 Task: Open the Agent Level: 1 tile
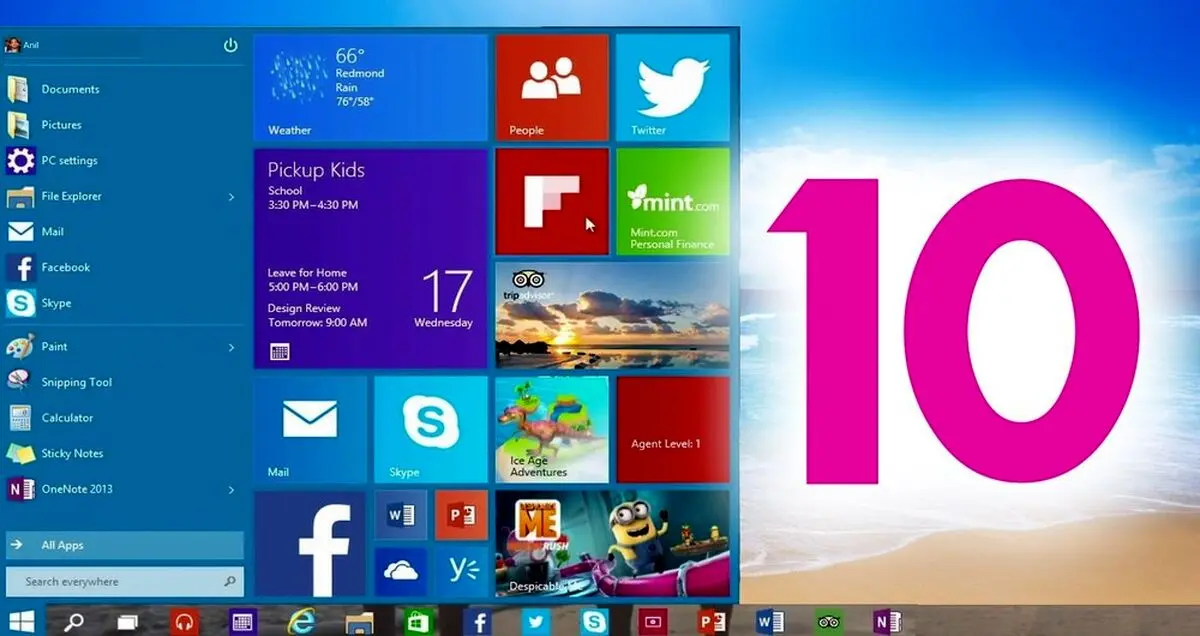click(672, 430)
